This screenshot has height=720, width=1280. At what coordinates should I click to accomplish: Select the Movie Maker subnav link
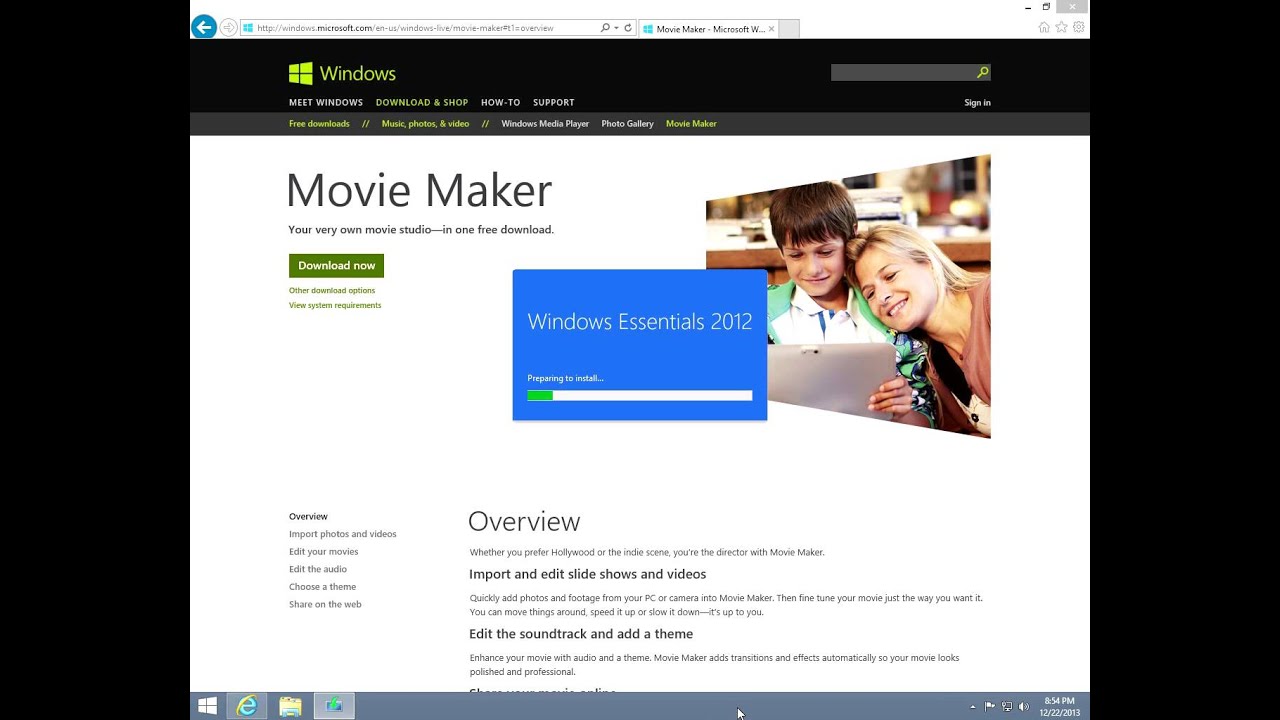(x=691, y=124)
